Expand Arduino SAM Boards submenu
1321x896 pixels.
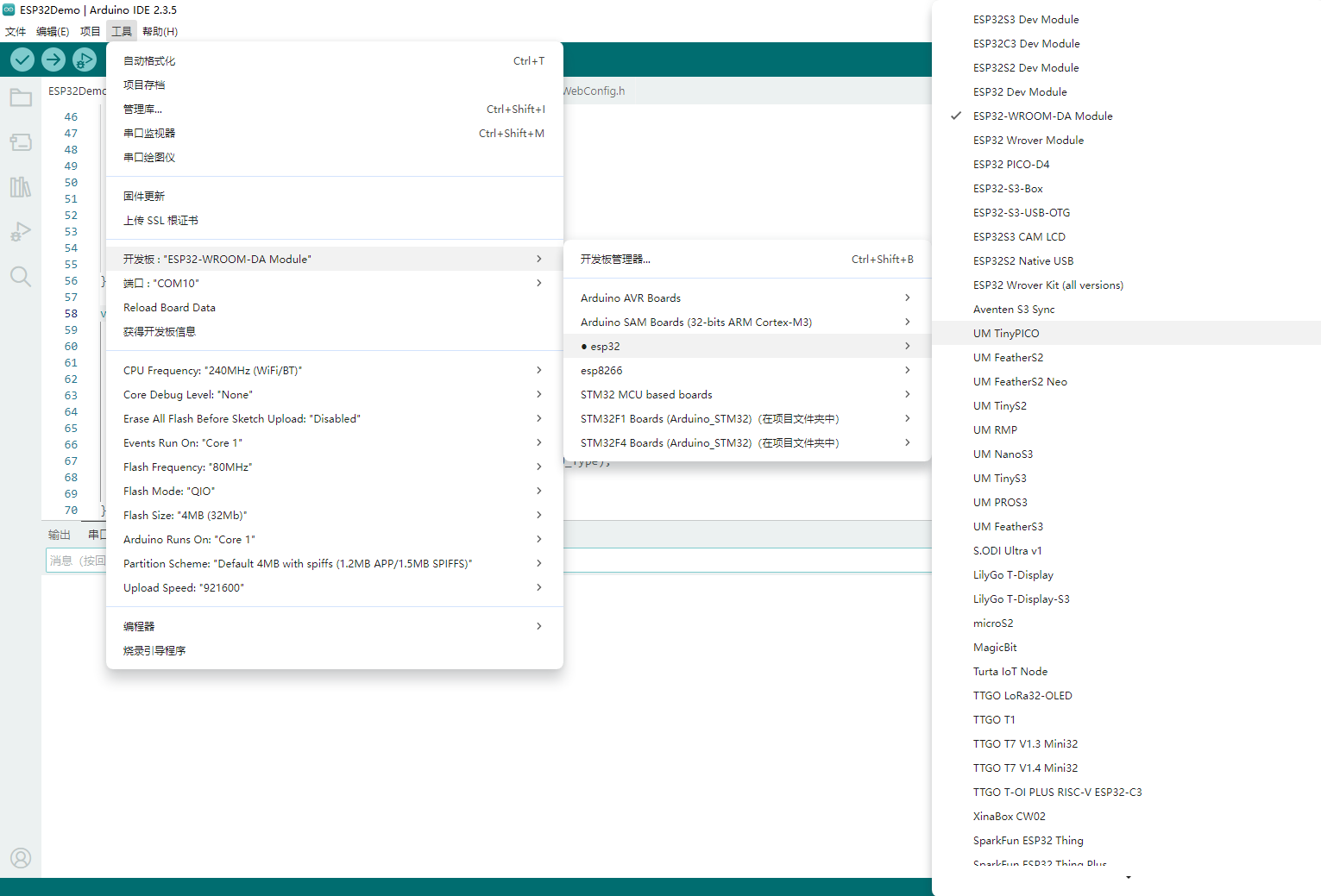click(x=747, y=322)
